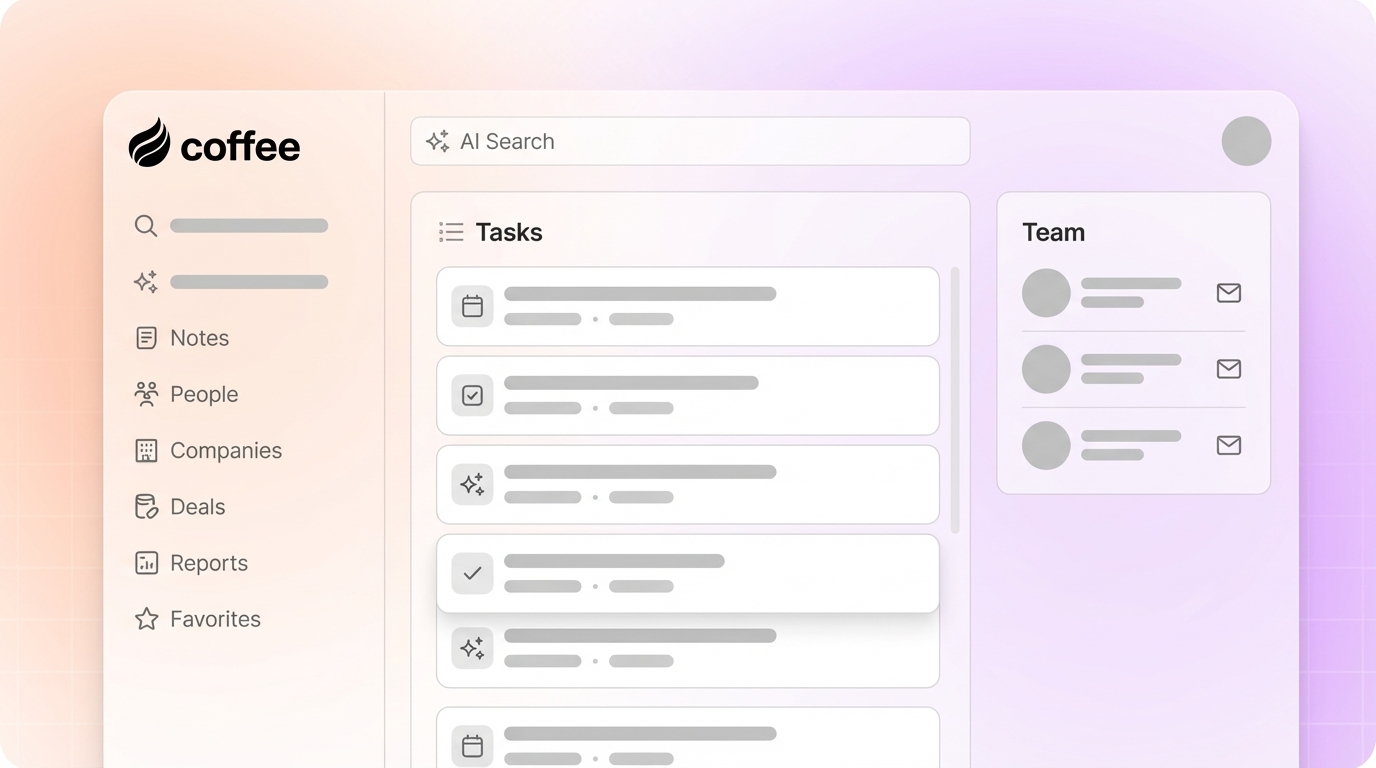Open the People section
The width and height of the screenshot is (1376, 768).
pos(145,394)
